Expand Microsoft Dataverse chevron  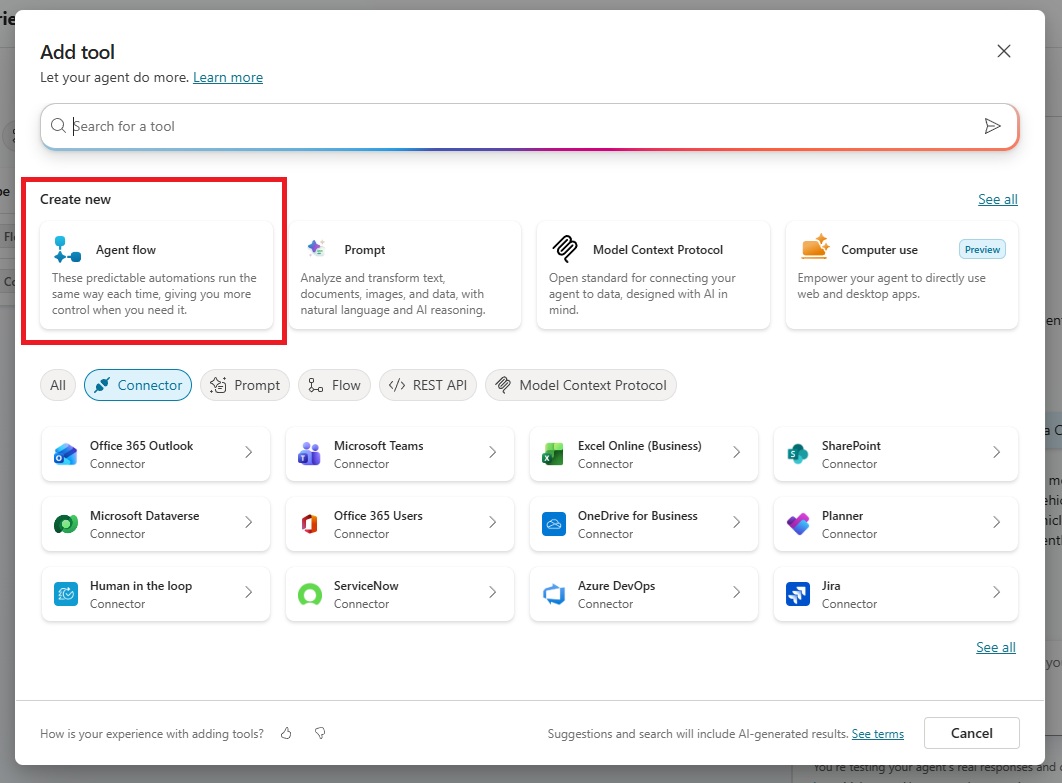[x=249, y=522]
